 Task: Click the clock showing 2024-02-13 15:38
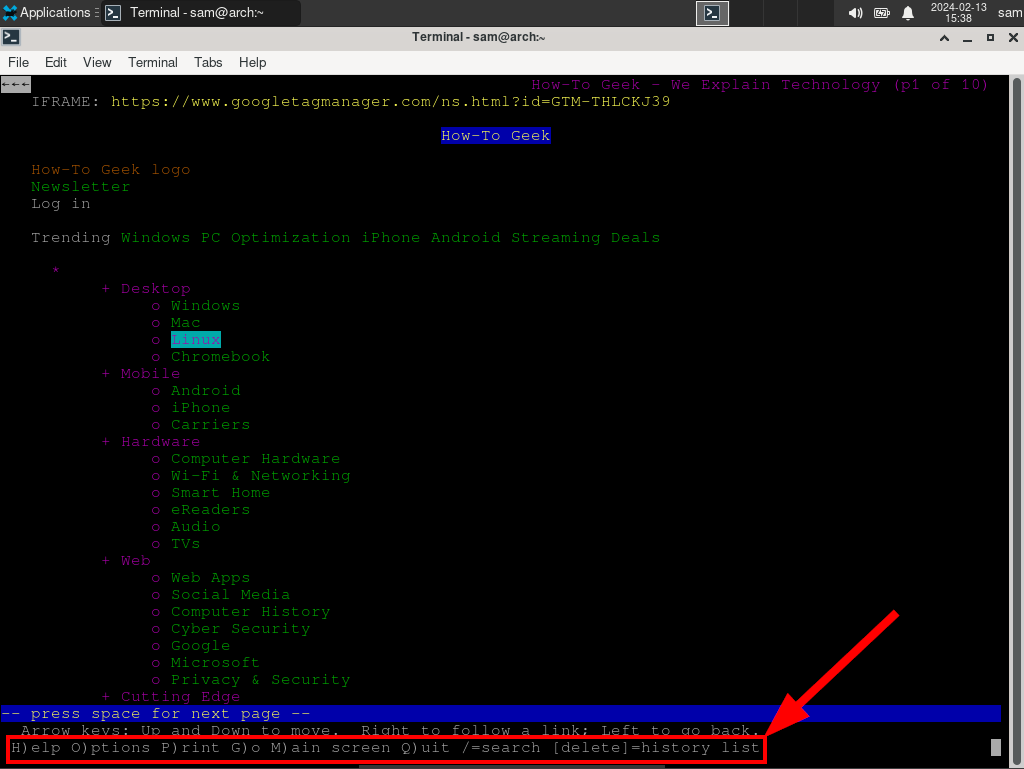(958, 12)
